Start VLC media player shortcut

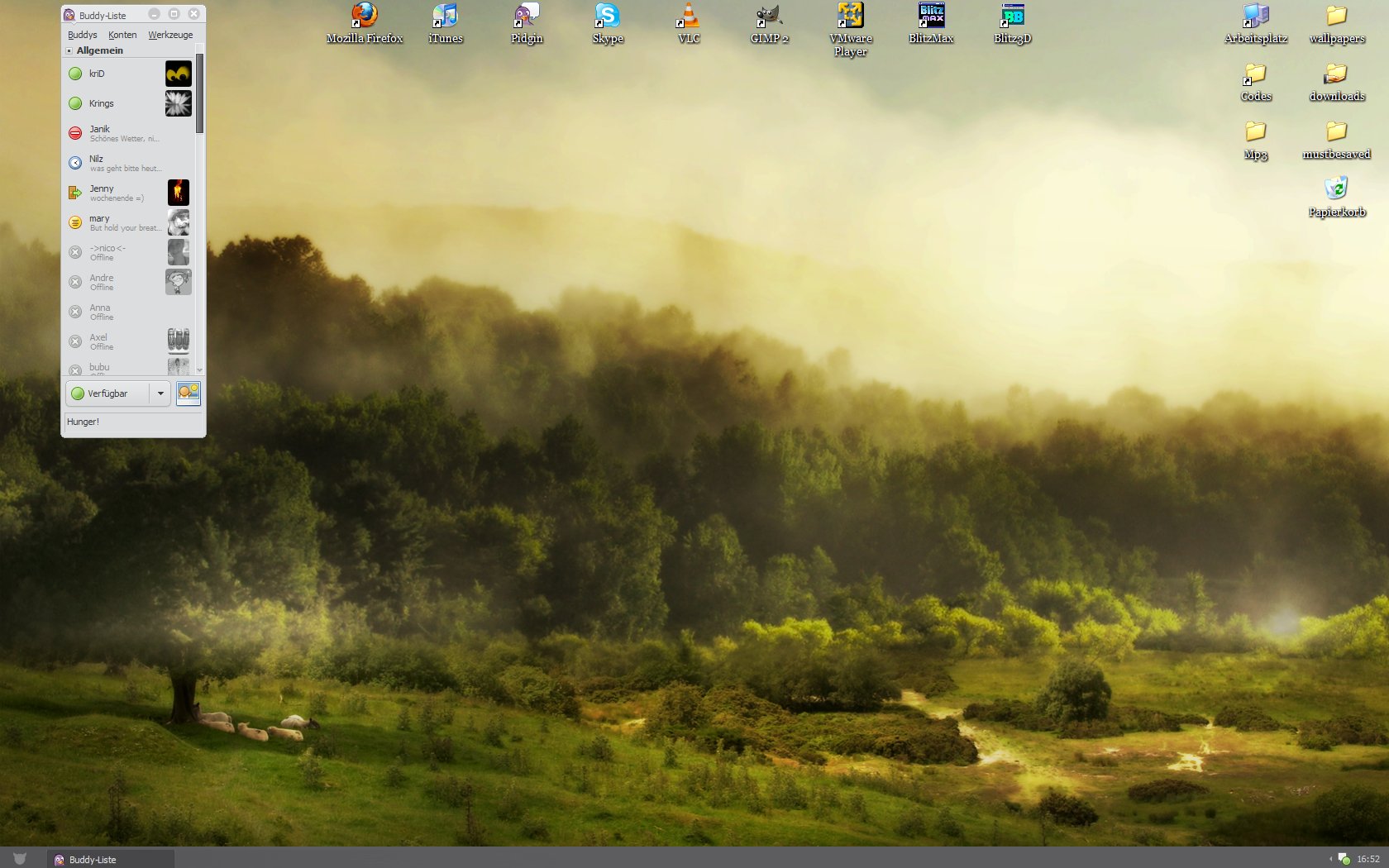tap(688, 17)
